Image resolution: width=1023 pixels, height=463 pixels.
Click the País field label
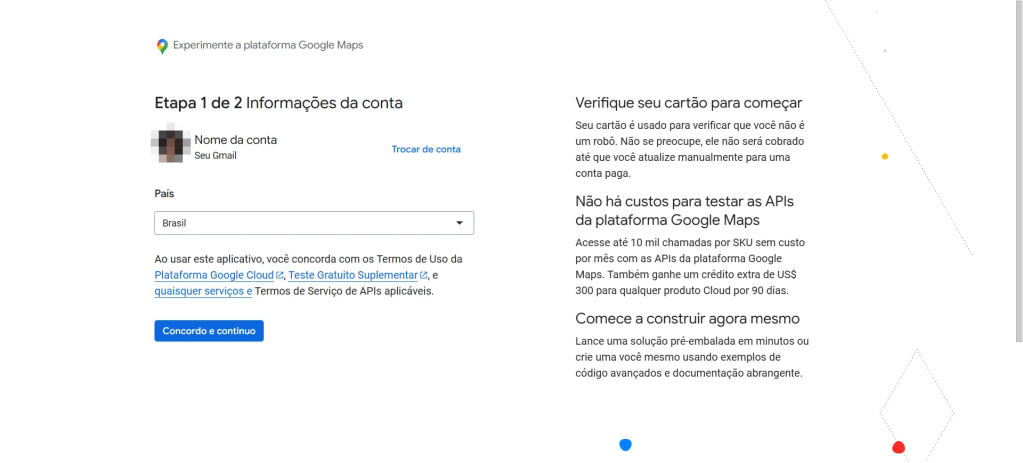point(164,194)
